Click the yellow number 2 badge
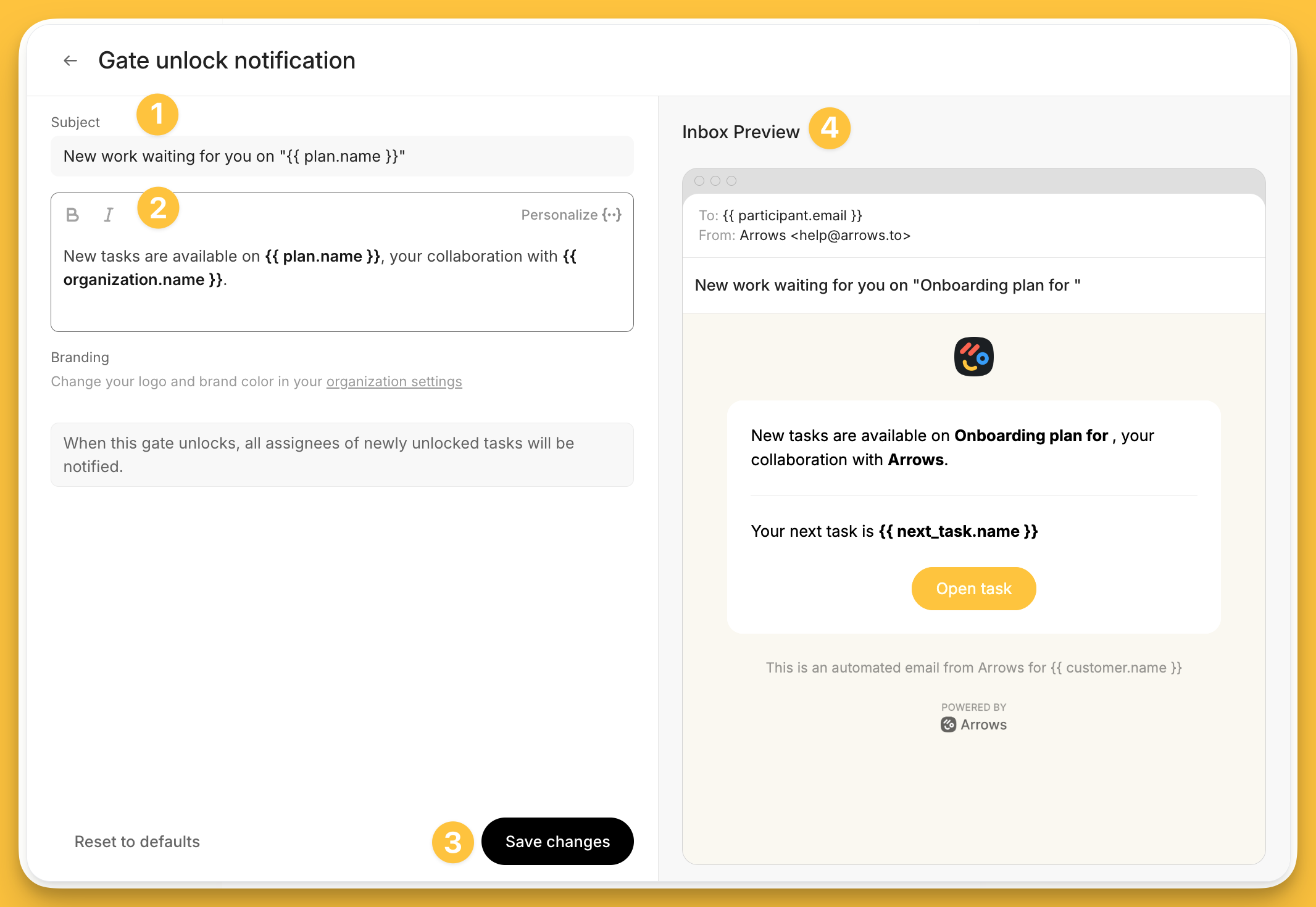The width and height of the screenshot is (1316, 907). click(158, 208)
